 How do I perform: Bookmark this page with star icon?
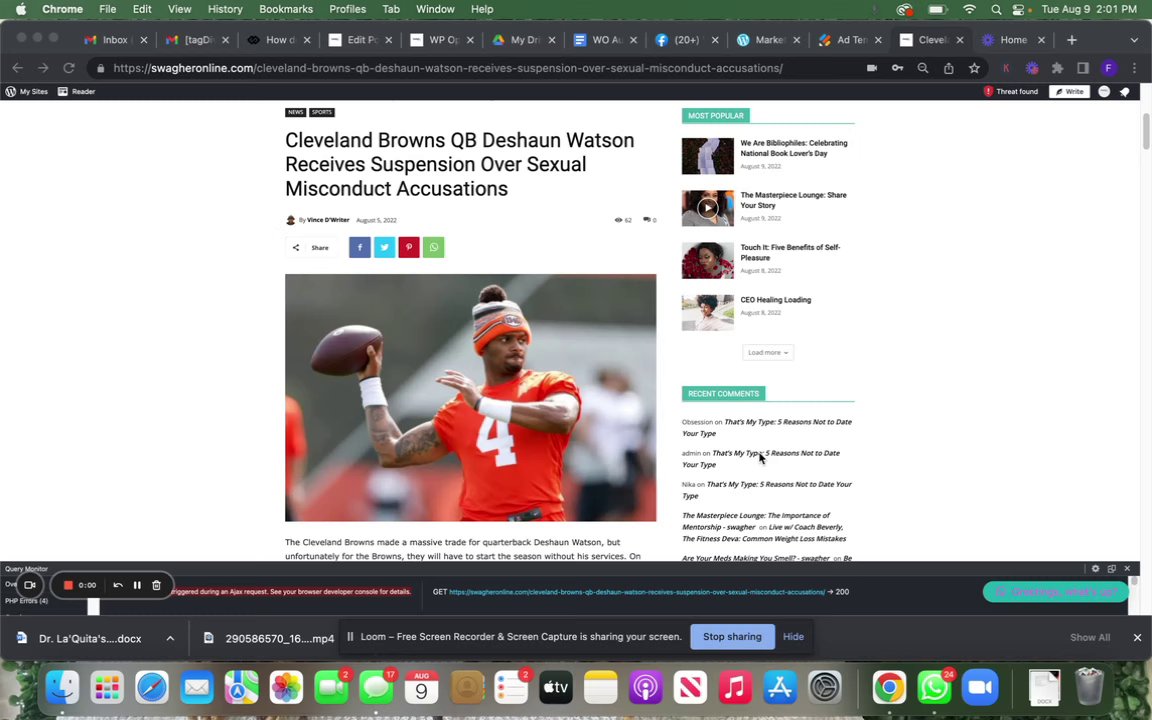tap(974, 68)
